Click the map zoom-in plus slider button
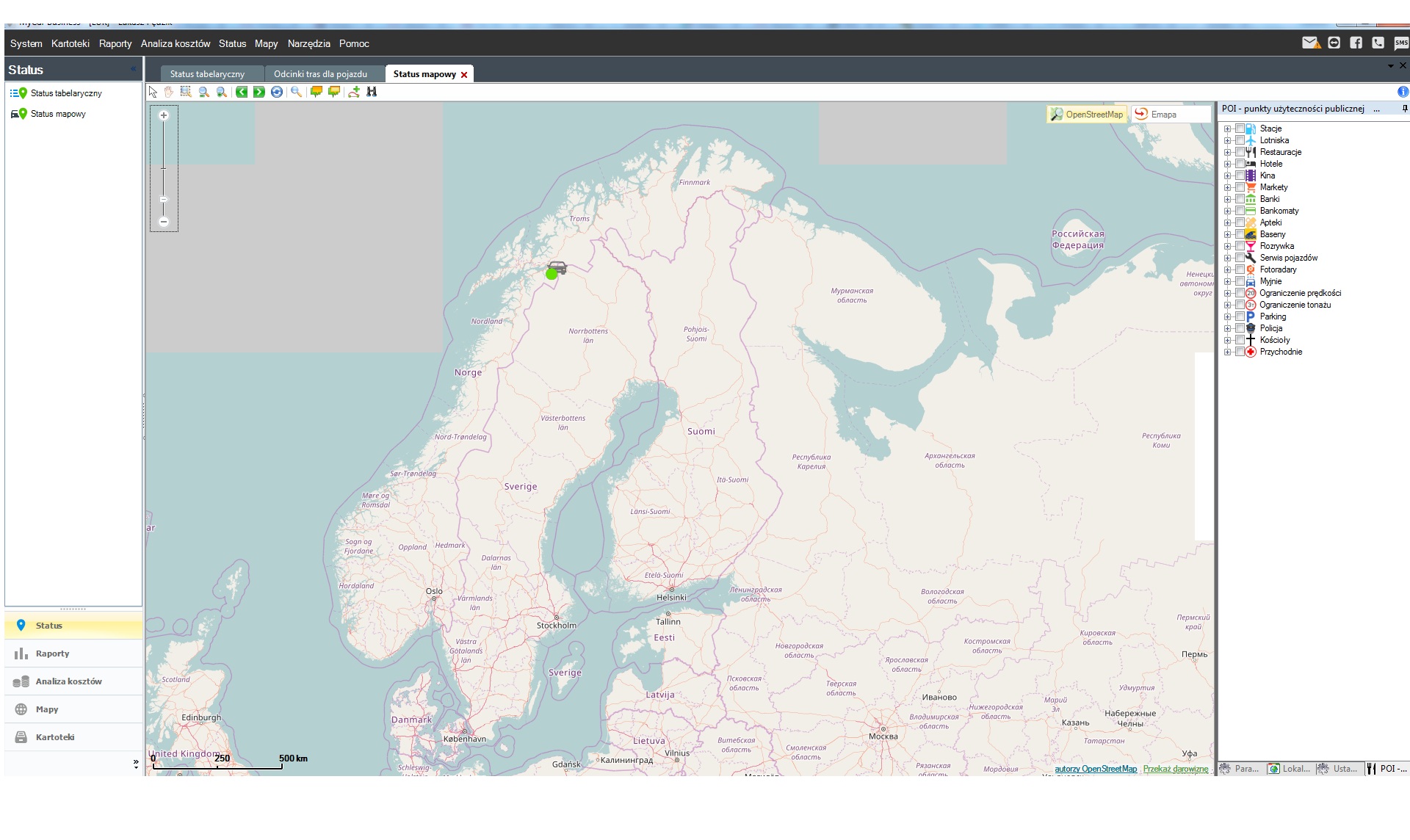Screen dimensions: 1410x840 [164, 115]
